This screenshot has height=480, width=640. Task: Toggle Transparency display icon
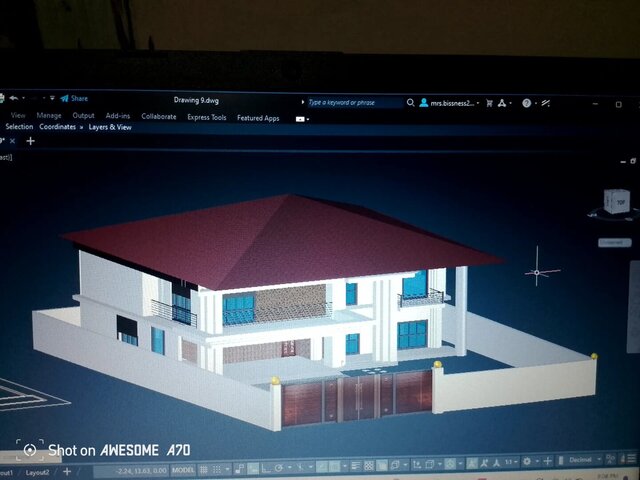369,465
